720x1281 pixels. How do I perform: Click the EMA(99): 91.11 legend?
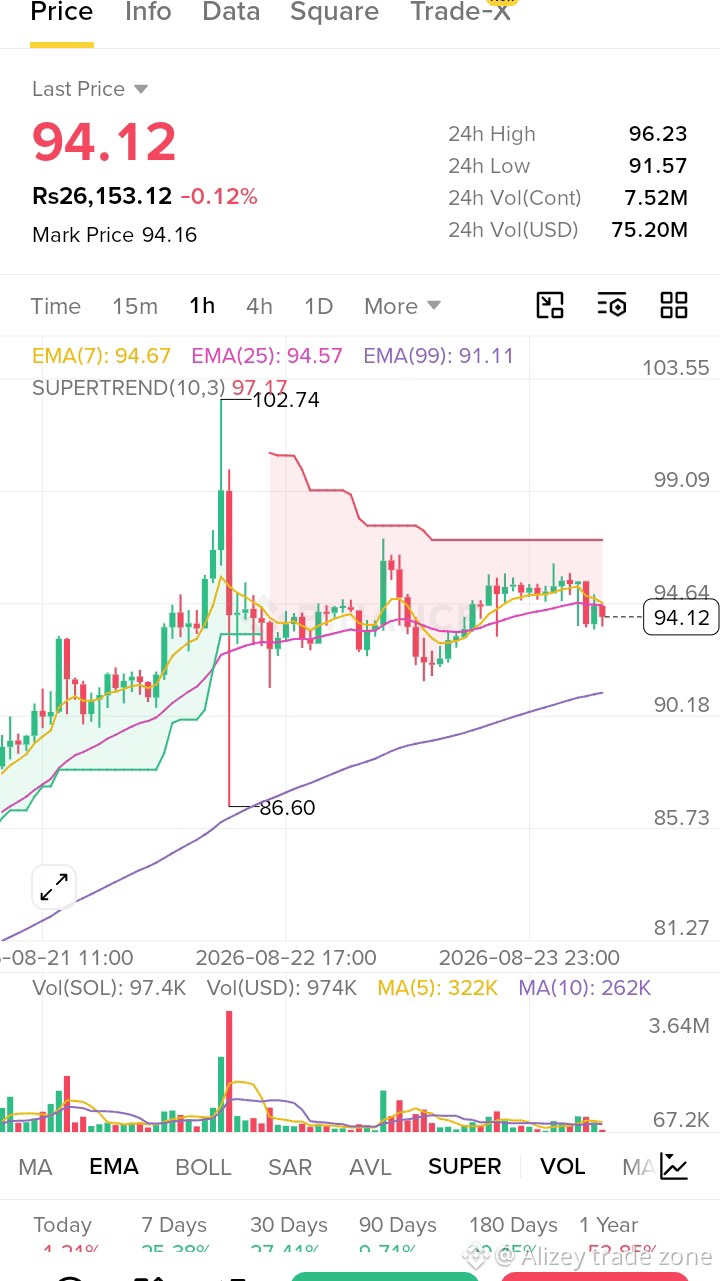439,356
